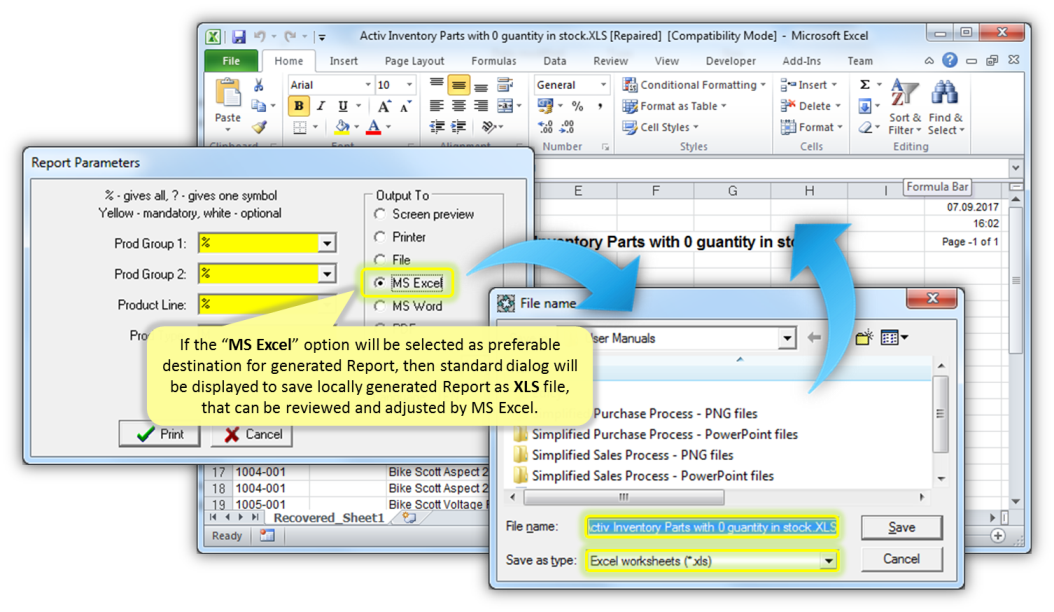Viewport: 1054px width, 612px height.
Task: Click the AutoSum sigma icon
Action: coord(865,85)
